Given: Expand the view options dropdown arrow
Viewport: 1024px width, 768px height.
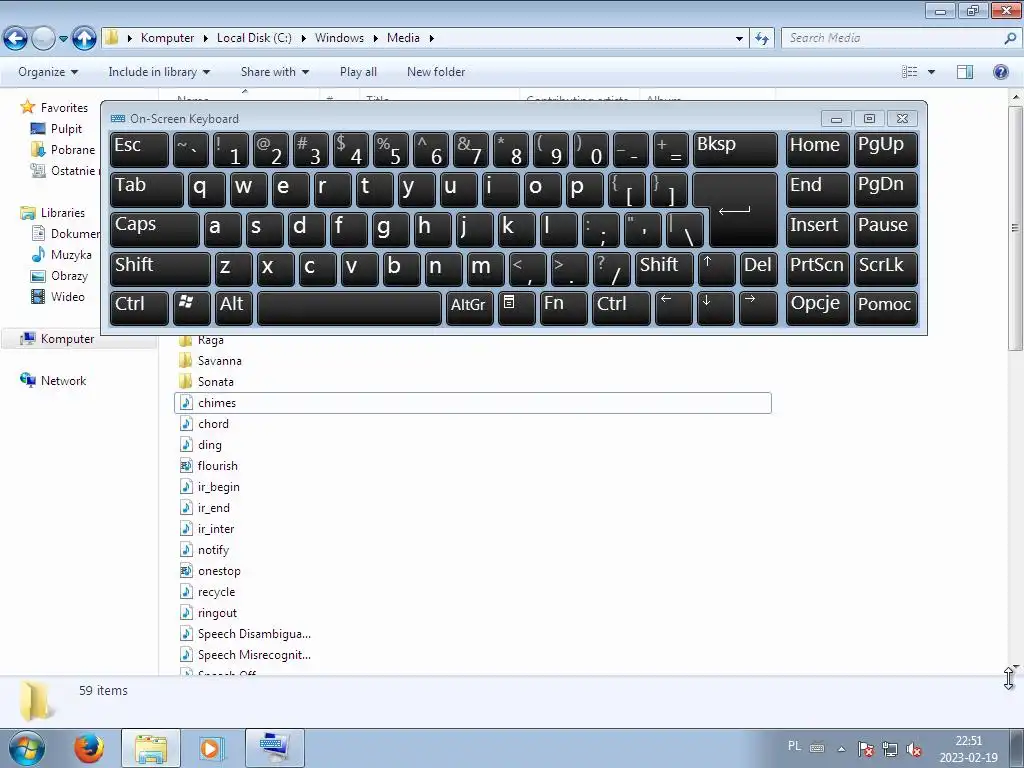Looking at the screenshot, I should (931, 72).
